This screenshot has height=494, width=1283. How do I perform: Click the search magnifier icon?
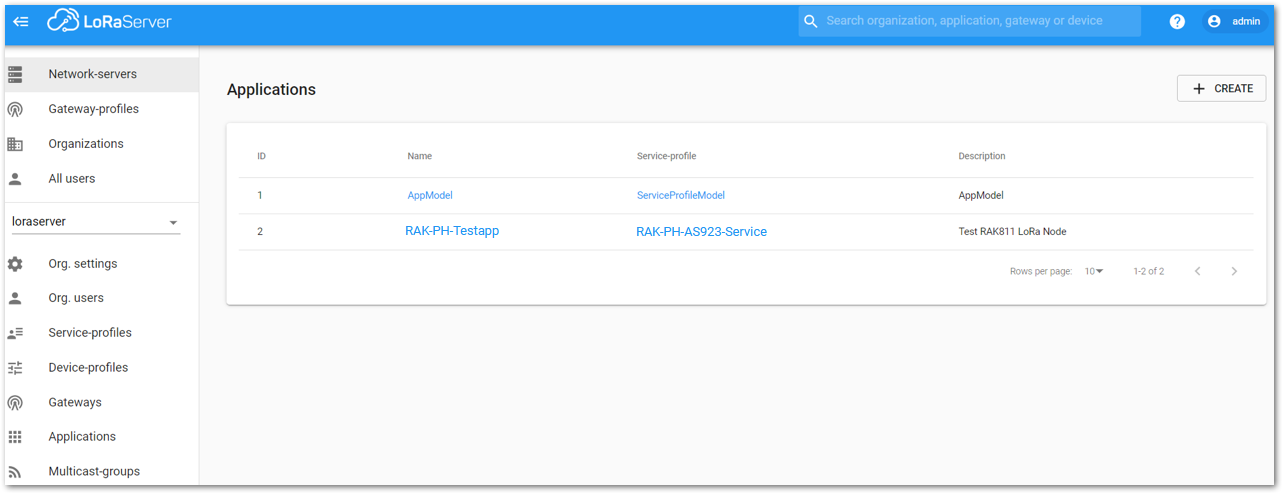pos(811,21)
